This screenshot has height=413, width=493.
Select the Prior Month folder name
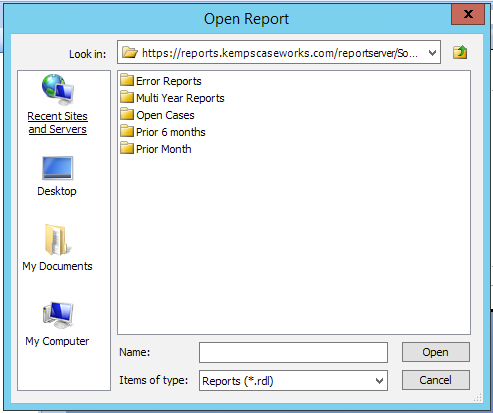(x=164, y=149)
